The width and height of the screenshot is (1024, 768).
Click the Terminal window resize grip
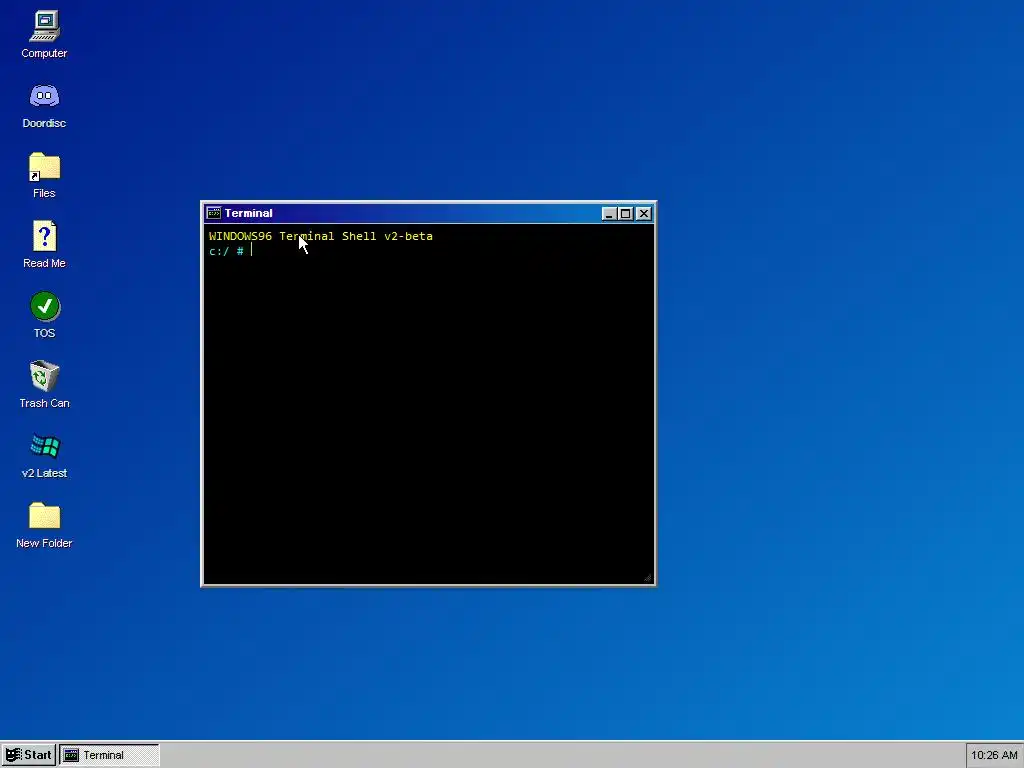click(x=648, y=577)
